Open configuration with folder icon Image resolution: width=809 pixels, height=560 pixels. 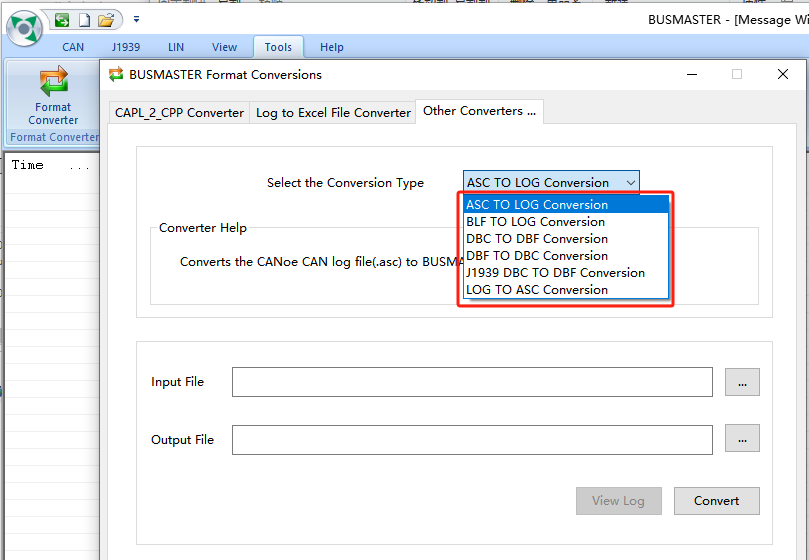click(x=106, y=20)
